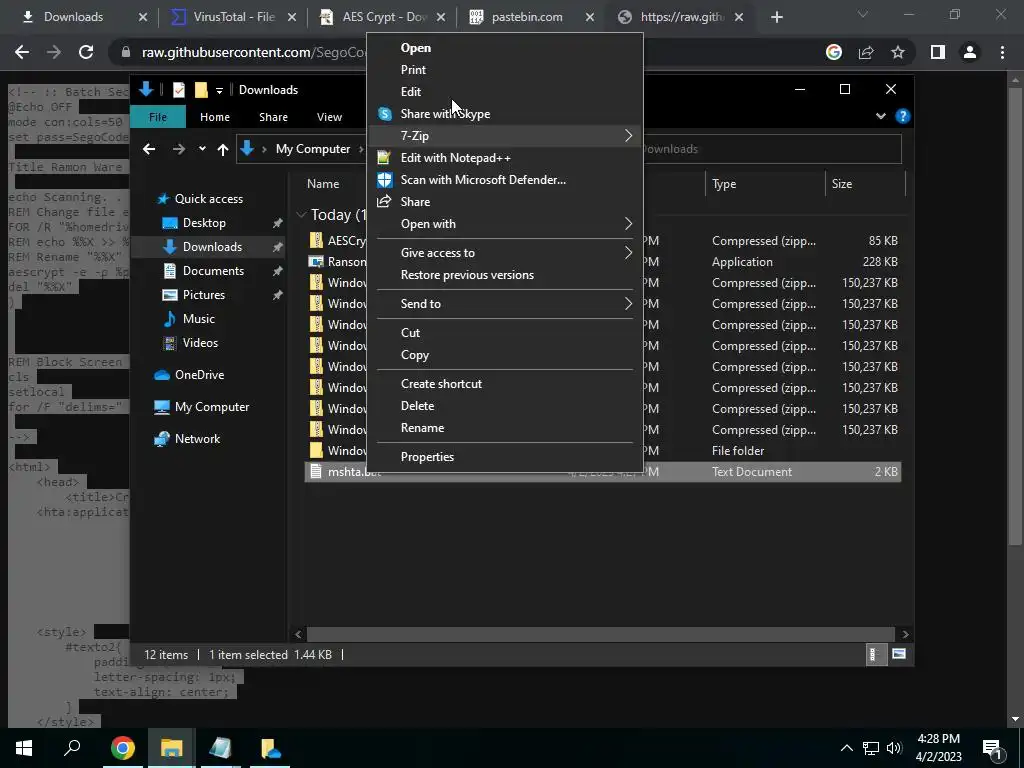Click the horizontal scrollbar in Explorer
1024x768 pixels.
tap(600, 634)
